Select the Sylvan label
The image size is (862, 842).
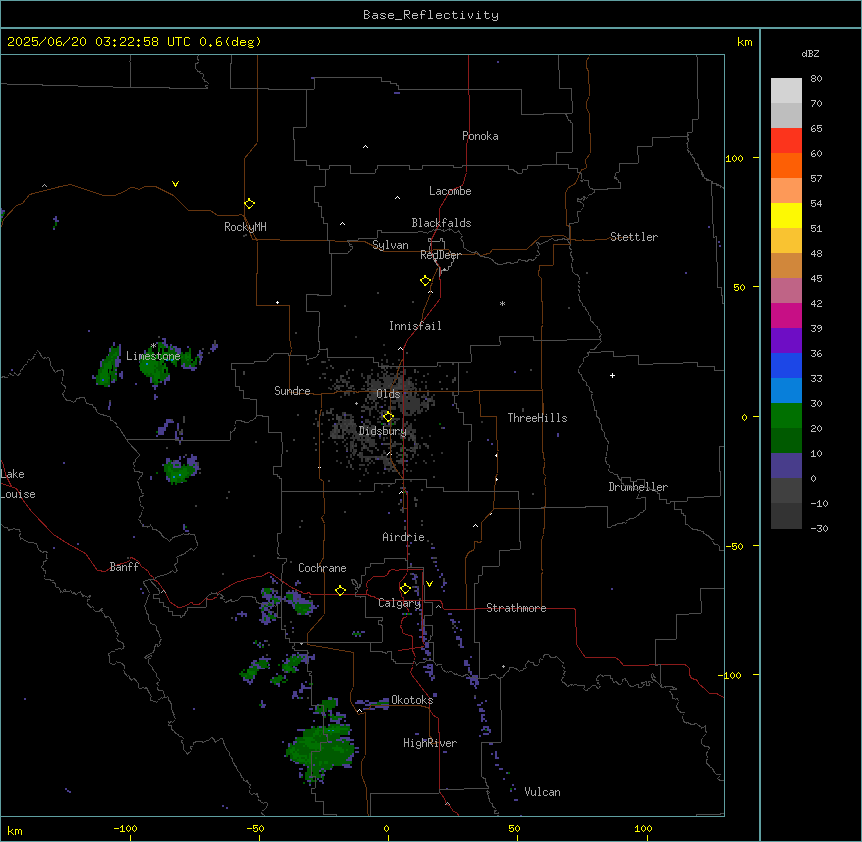click(x=390, y=245)
